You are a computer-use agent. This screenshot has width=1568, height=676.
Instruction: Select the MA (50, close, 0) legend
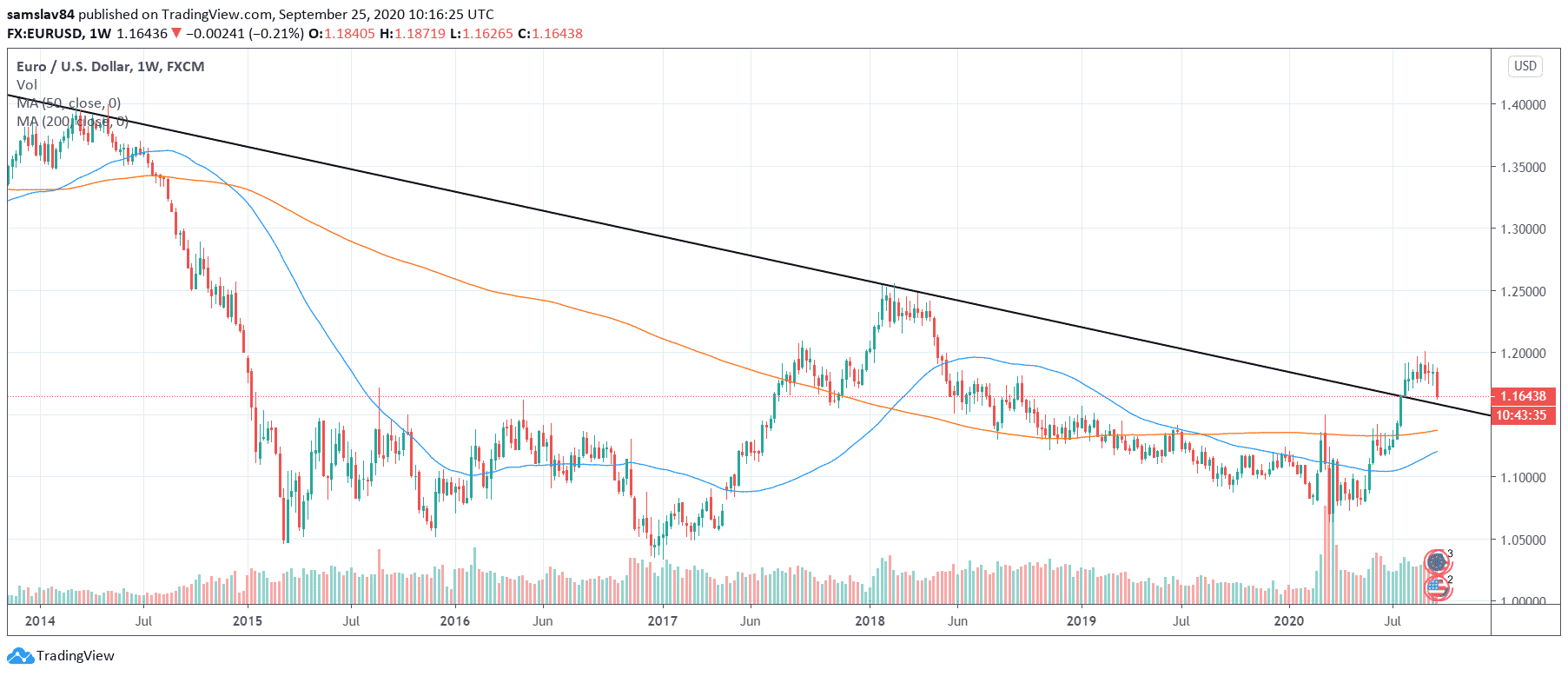click(69, 103)
